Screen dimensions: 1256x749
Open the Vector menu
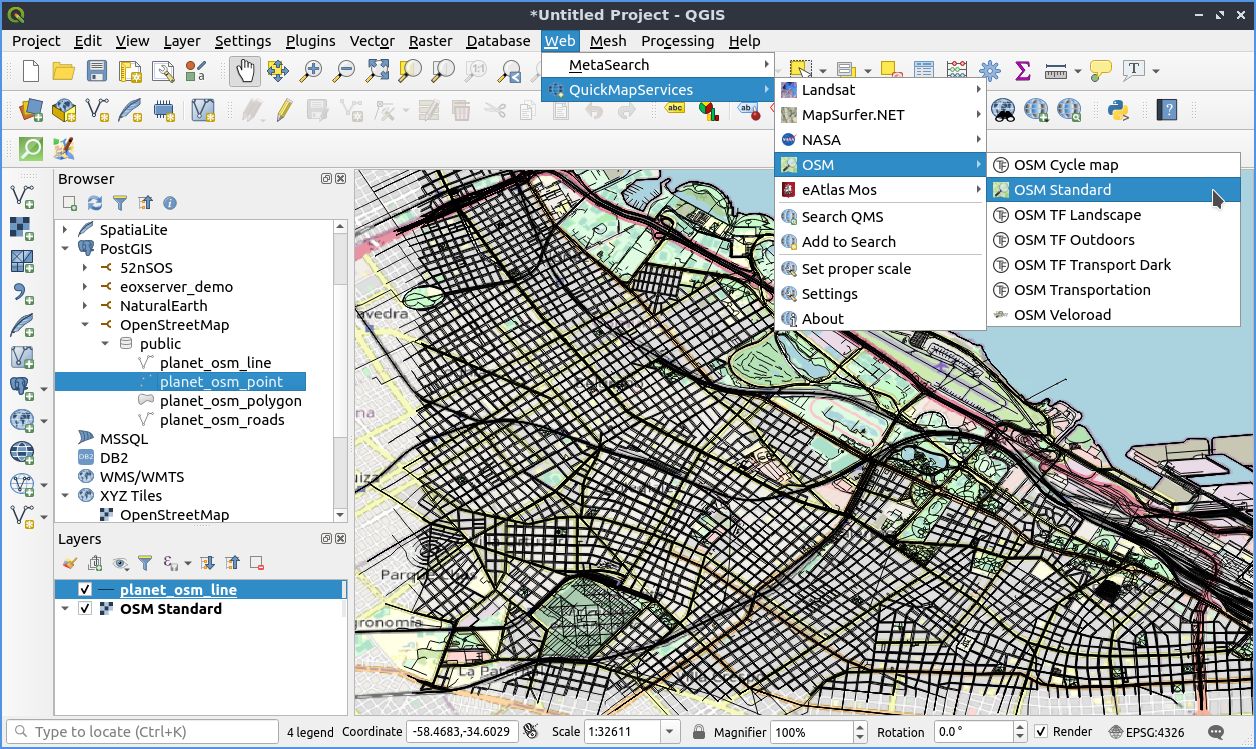pos(371,41)
